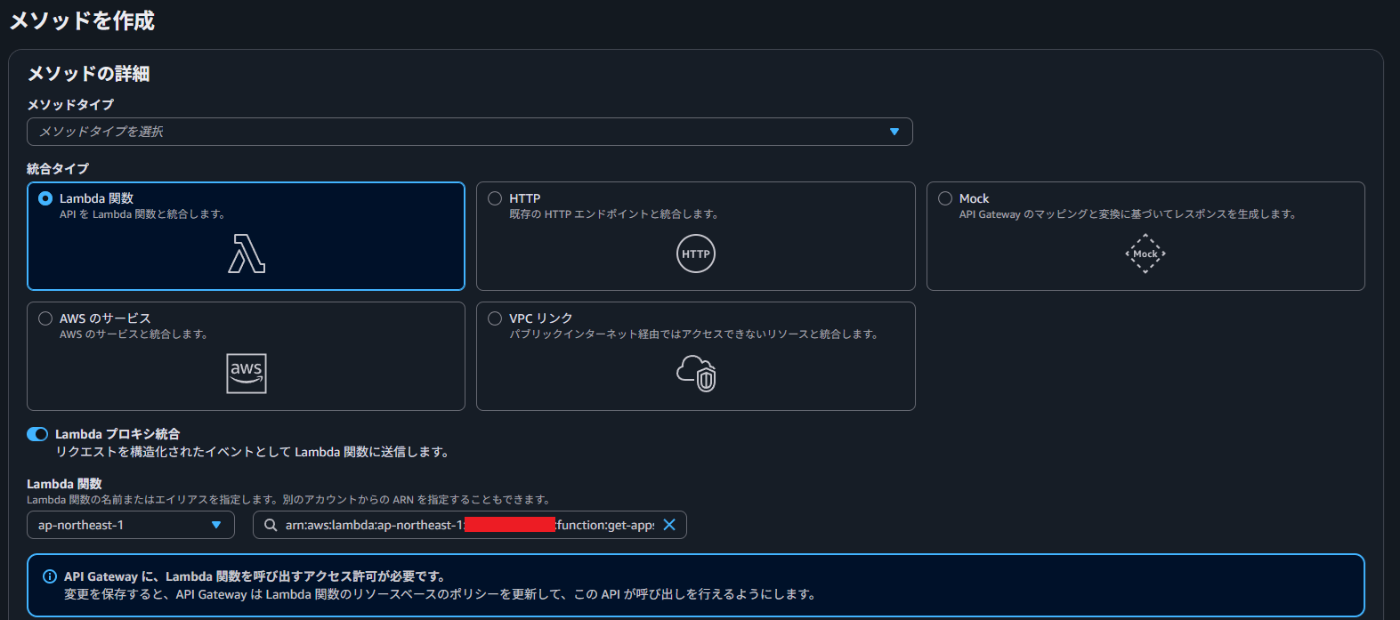Click the 'AWS のサービスと統合します。' description
The image size is (1400, 620).
(x=134, y=334)
